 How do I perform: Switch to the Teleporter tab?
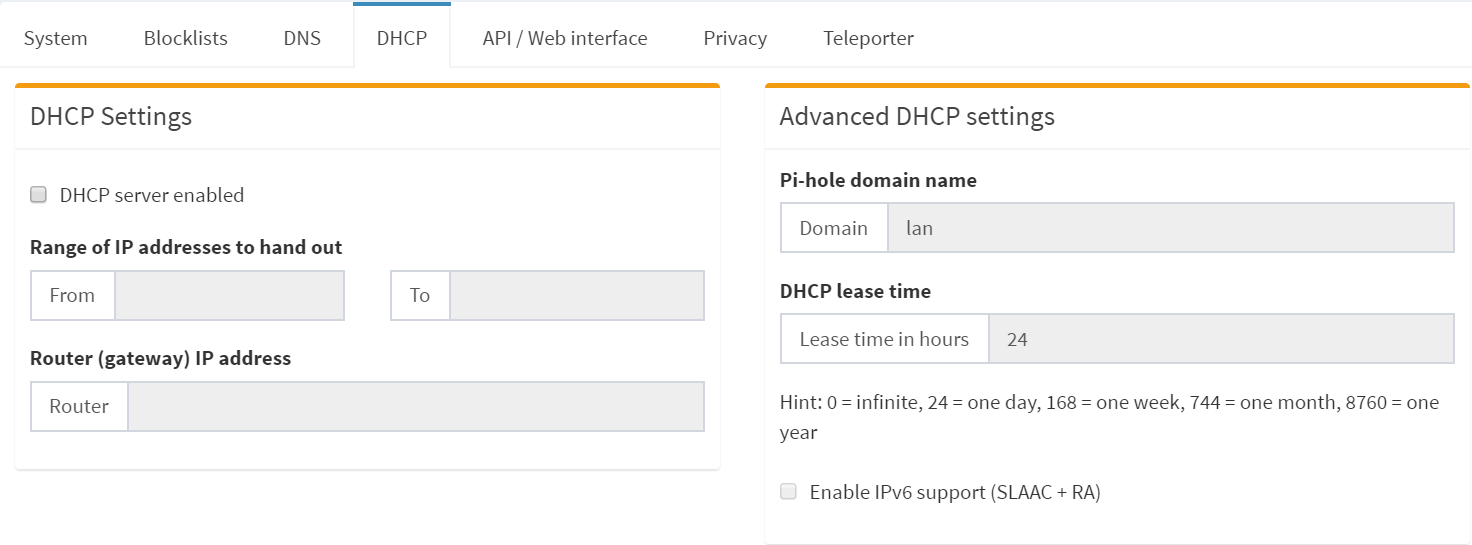tap(869, 38)
